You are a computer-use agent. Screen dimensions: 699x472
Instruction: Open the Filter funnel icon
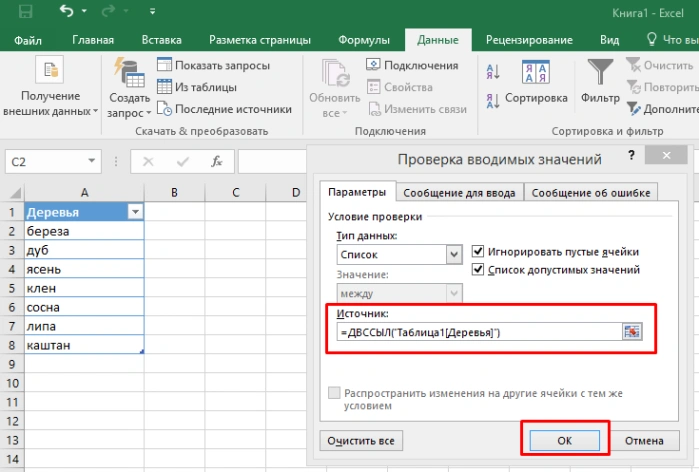pyautogui.click(x=600, y=72)
